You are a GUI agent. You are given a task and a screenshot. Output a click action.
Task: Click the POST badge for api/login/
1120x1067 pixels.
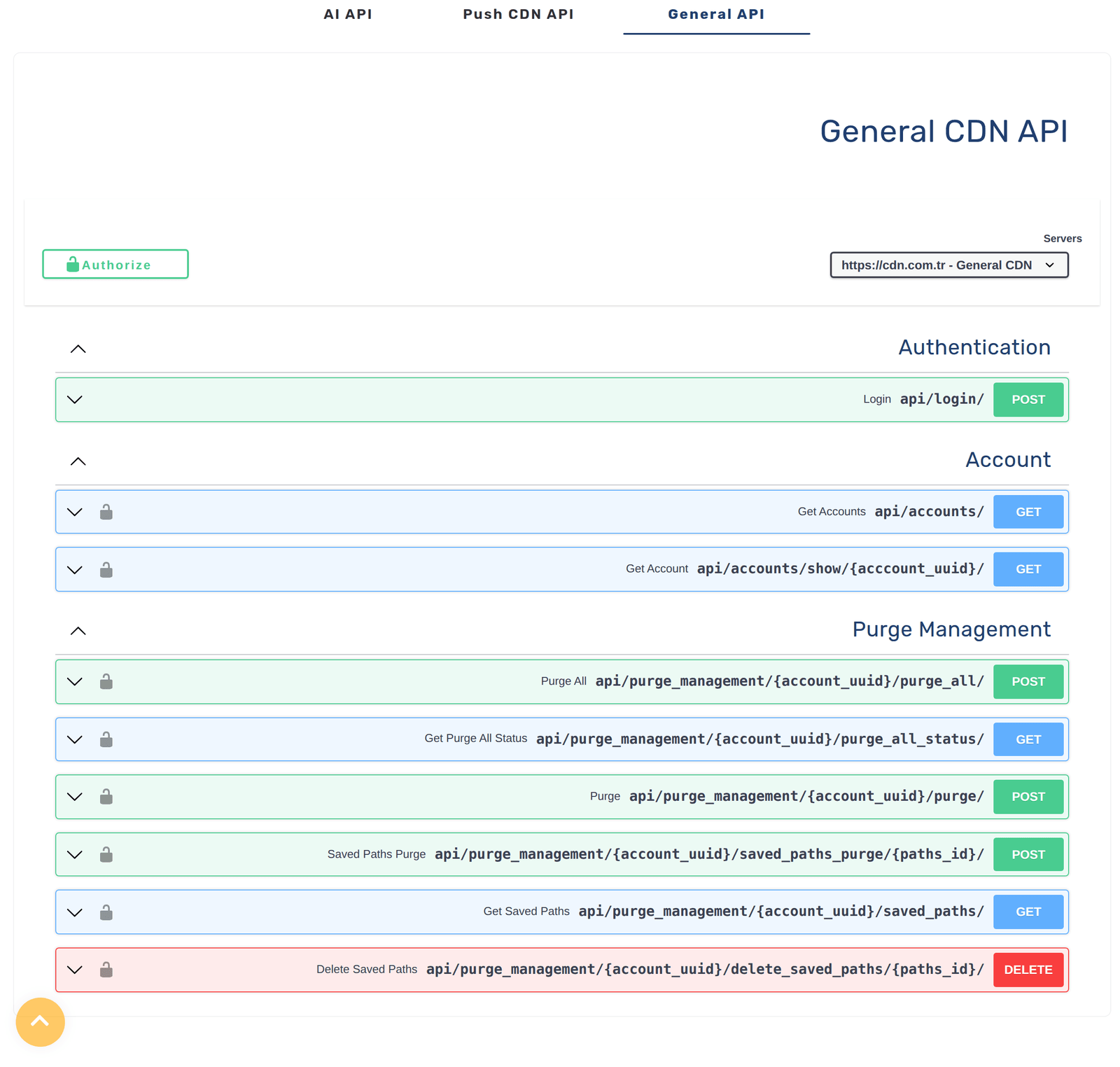point(1028,400)
